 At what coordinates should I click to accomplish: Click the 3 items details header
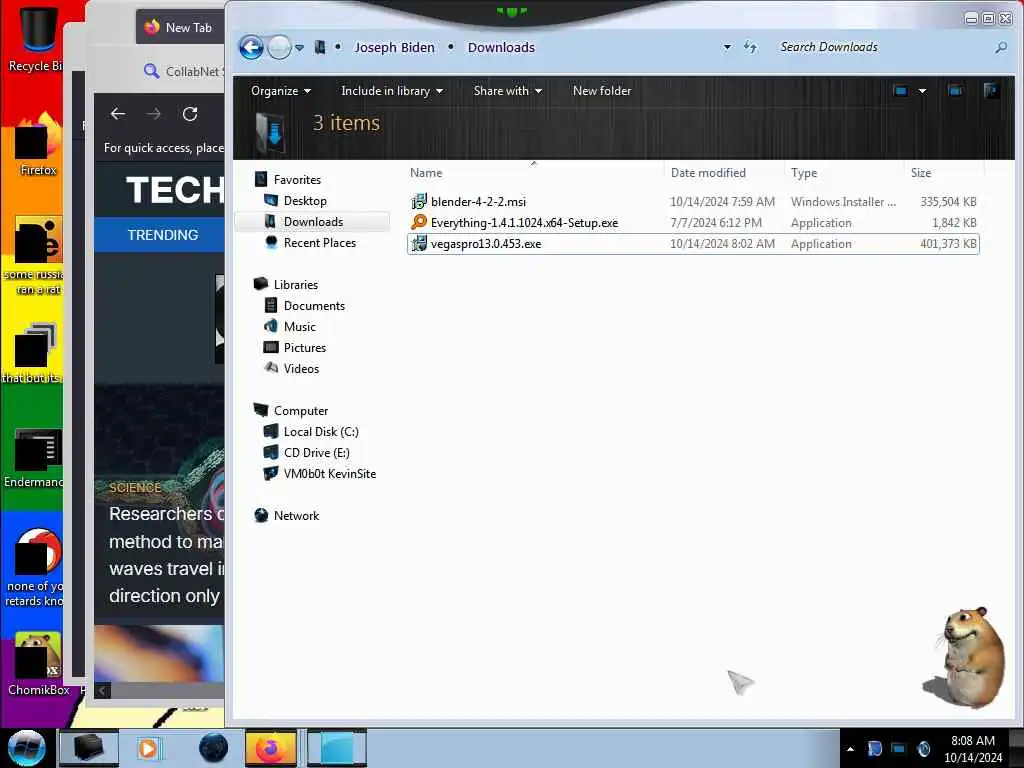tap(346, 123)
